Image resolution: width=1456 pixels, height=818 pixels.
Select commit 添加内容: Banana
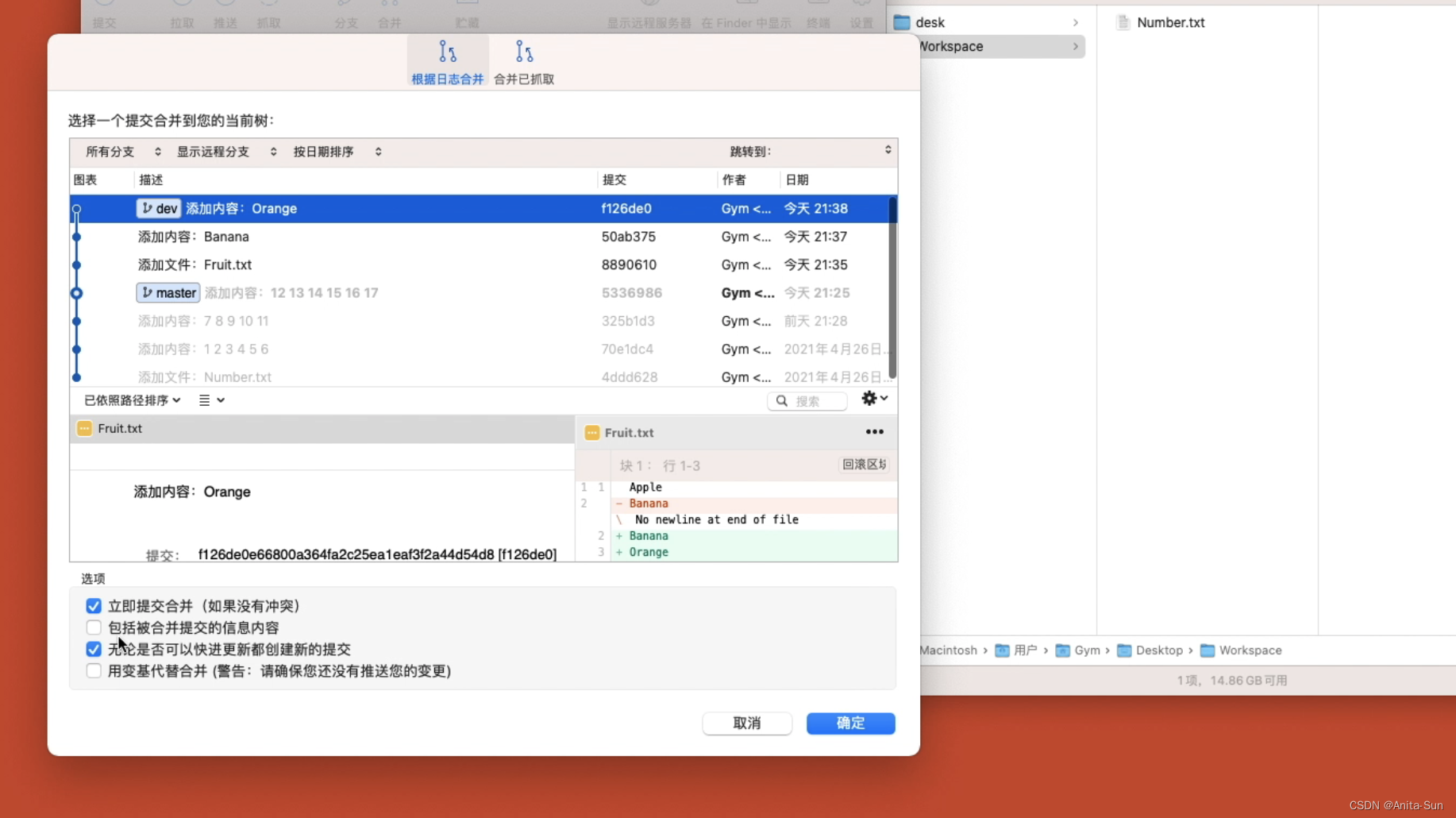(483, 237)
